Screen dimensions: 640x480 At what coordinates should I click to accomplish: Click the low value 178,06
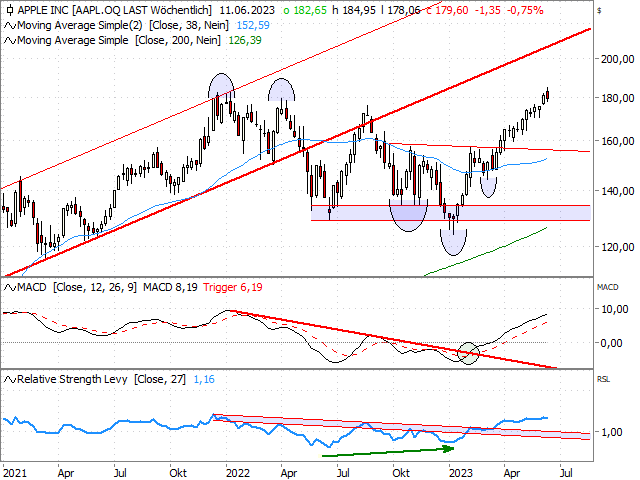click(403, 10)
